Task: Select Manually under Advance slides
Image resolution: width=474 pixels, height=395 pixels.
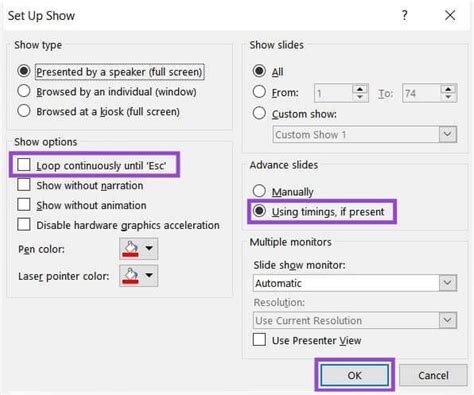Action: click(259, 191)
